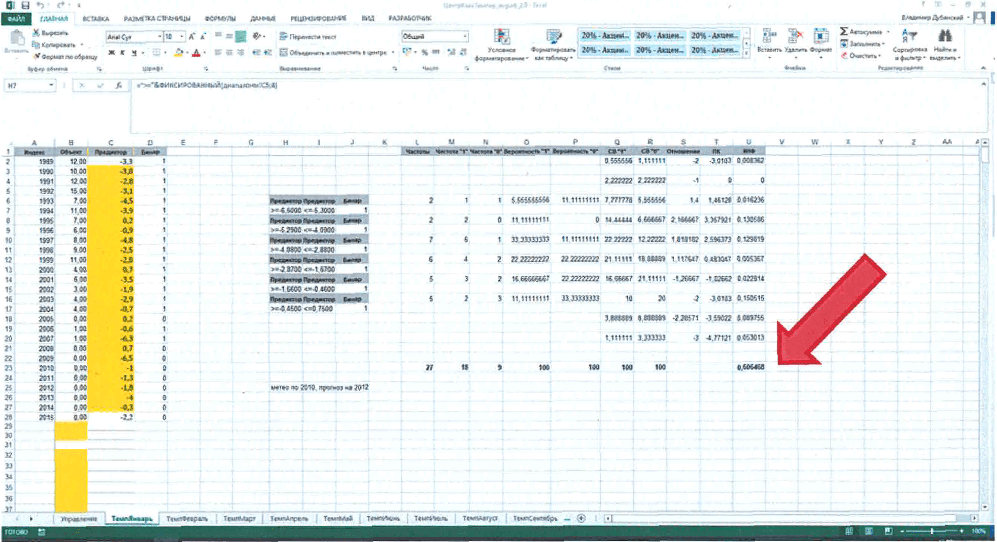Click in the formula bar text
The image size is (997, 542).
coord(207,85)
